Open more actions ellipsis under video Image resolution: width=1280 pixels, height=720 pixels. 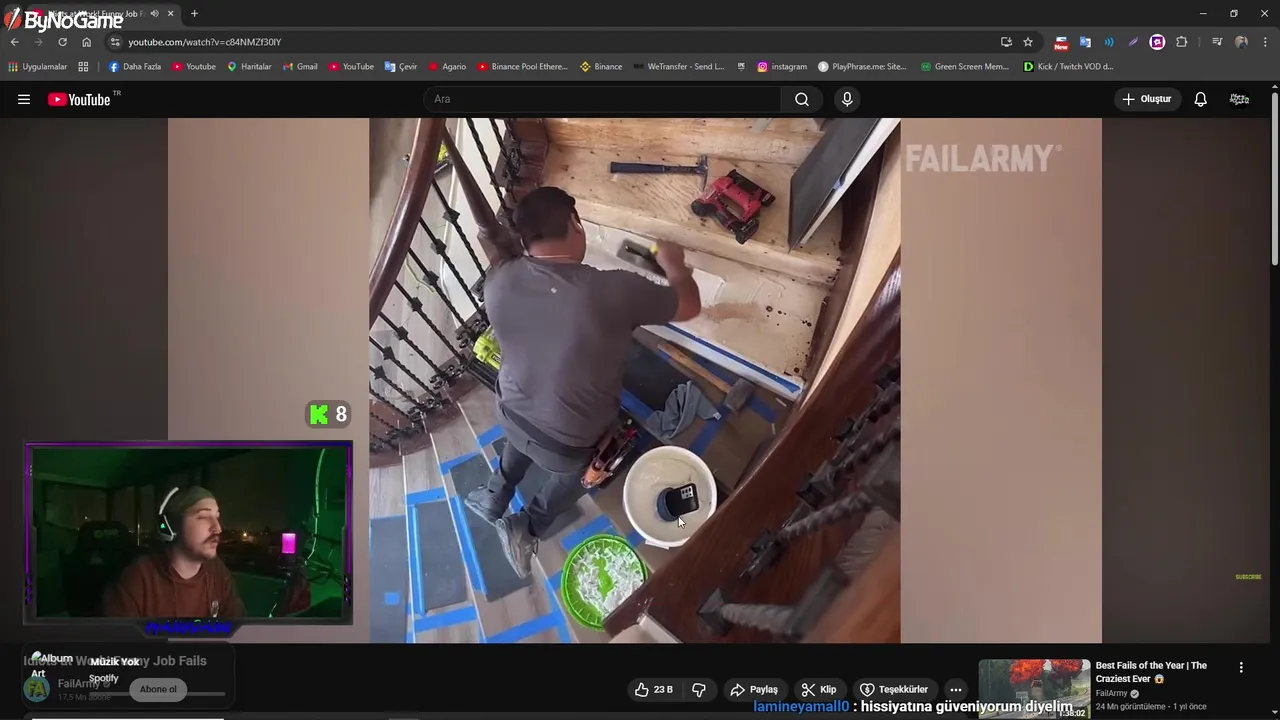point(956,690)
